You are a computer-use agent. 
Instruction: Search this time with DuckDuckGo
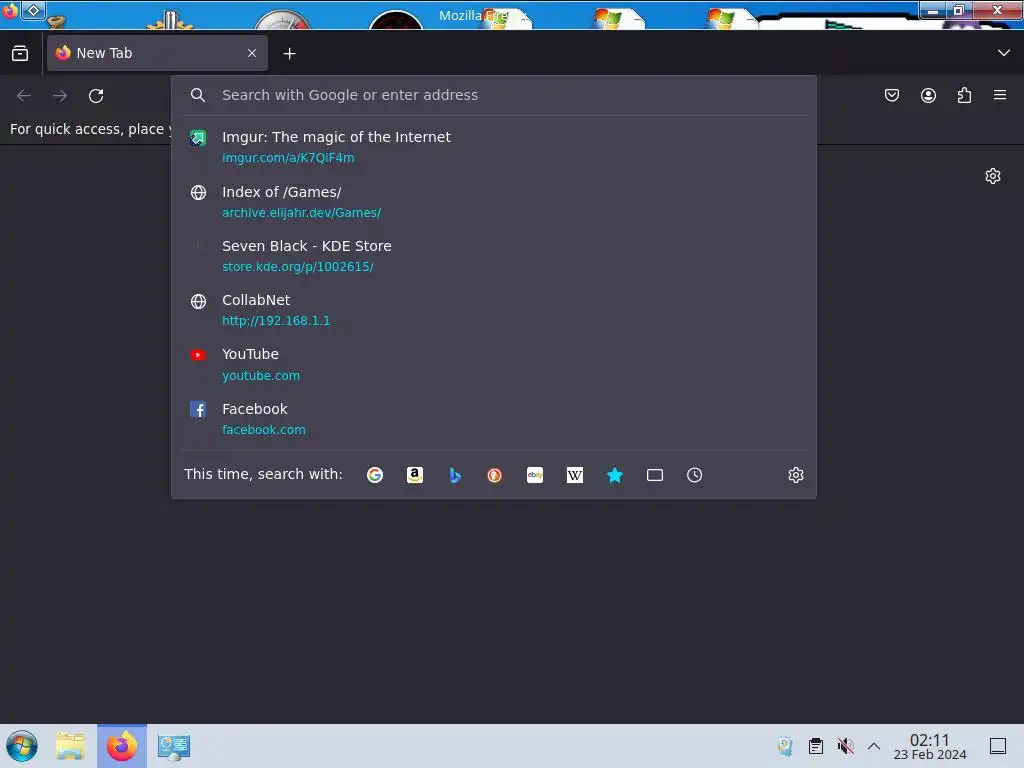(495, 475)
